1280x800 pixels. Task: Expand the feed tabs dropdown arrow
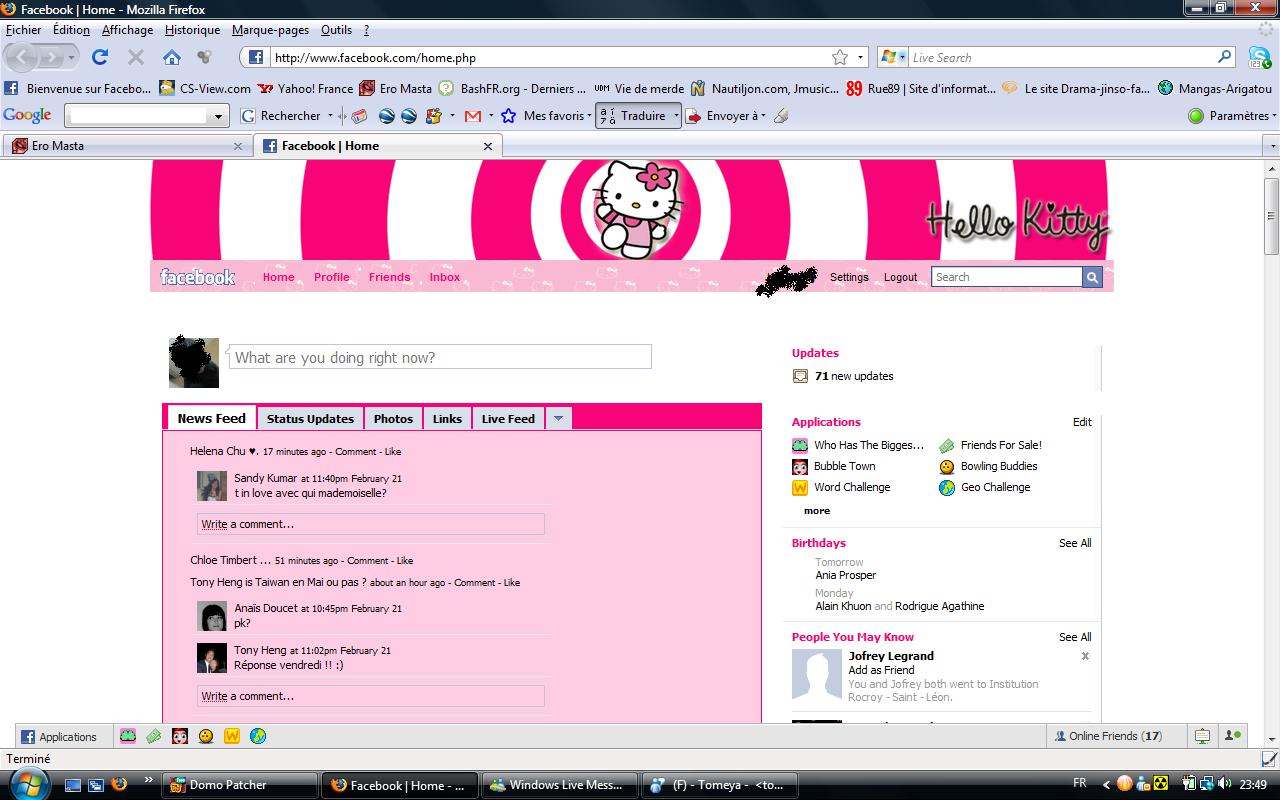tap(558, 419)
